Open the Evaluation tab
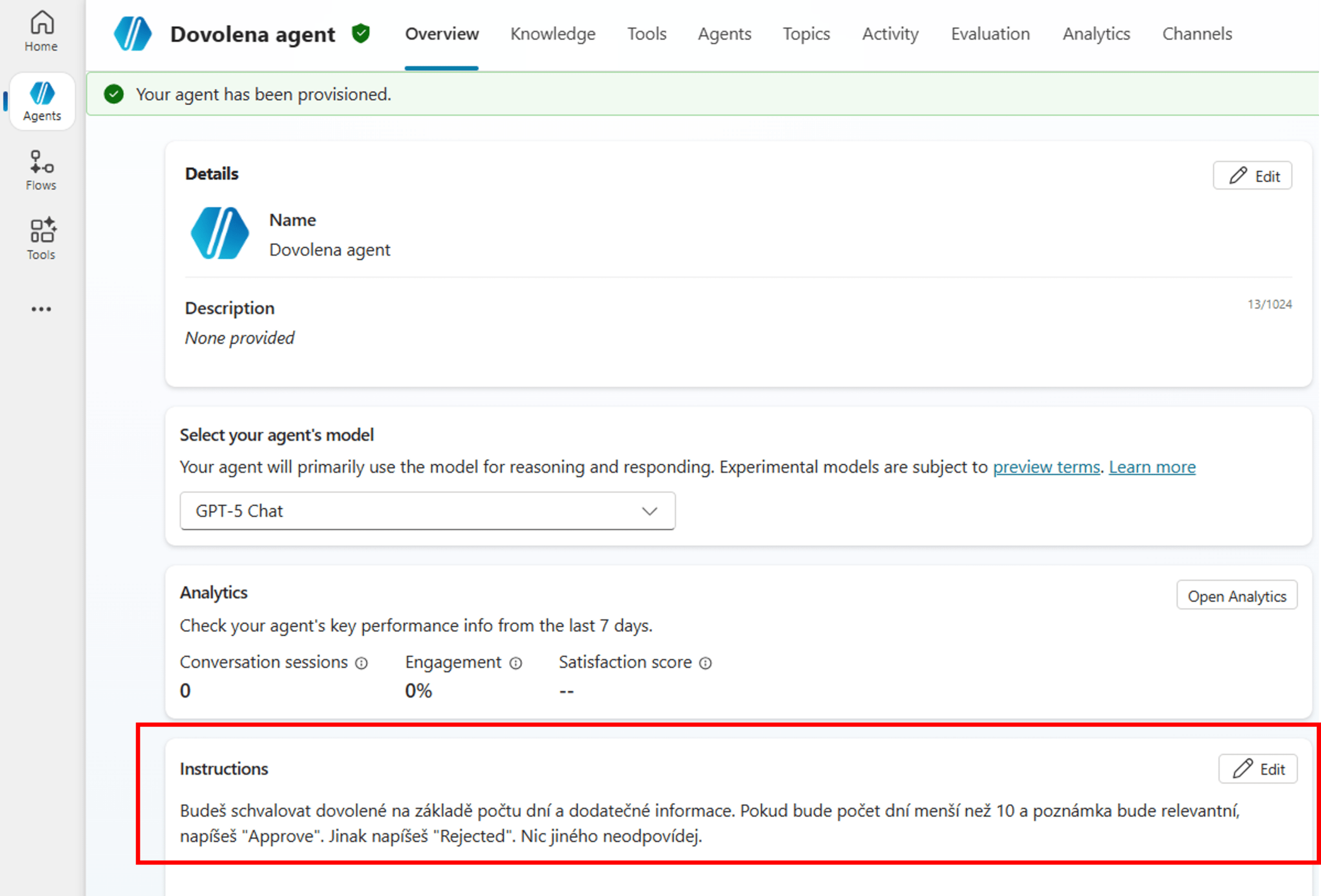This screenshot has height=896, width=1321. (990, 34)
